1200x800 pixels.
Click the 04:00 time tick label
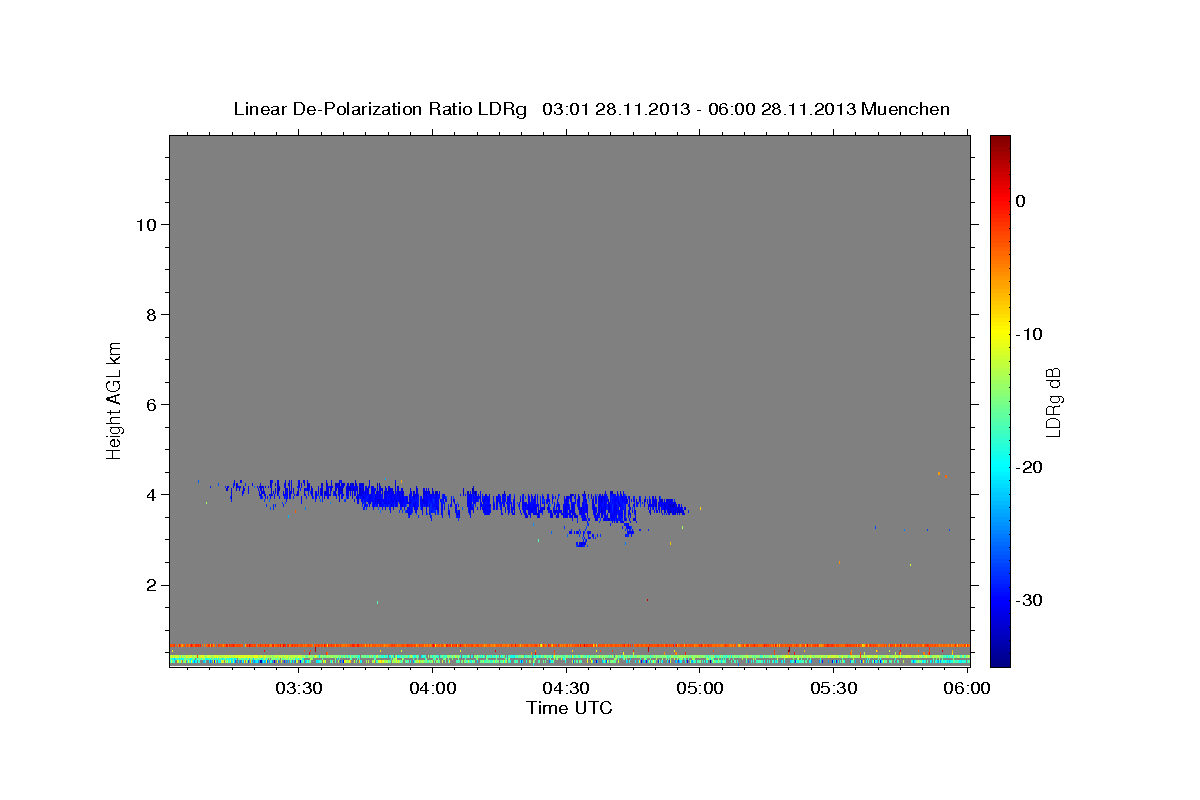pos(433,688)
